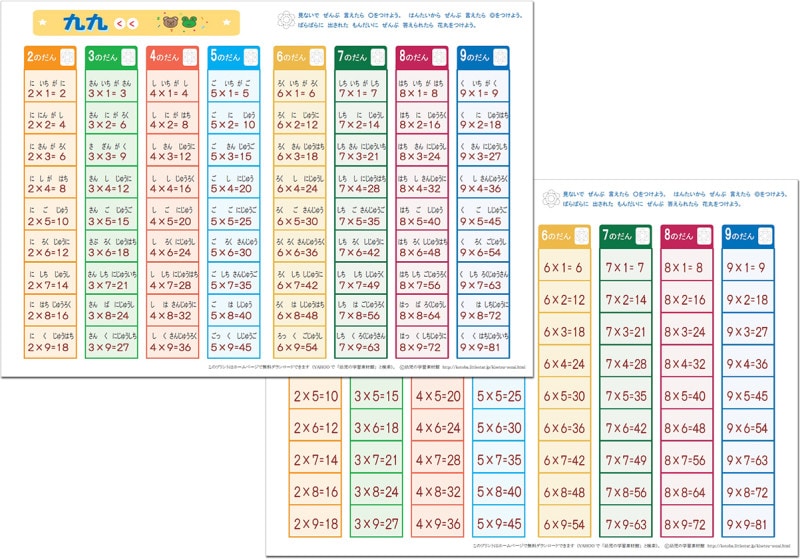Image resolution: width=800 pixels, height=560 pixels.
Task: Select the 7のだん header on the back sheet
Action: click(x=626, y=236)
